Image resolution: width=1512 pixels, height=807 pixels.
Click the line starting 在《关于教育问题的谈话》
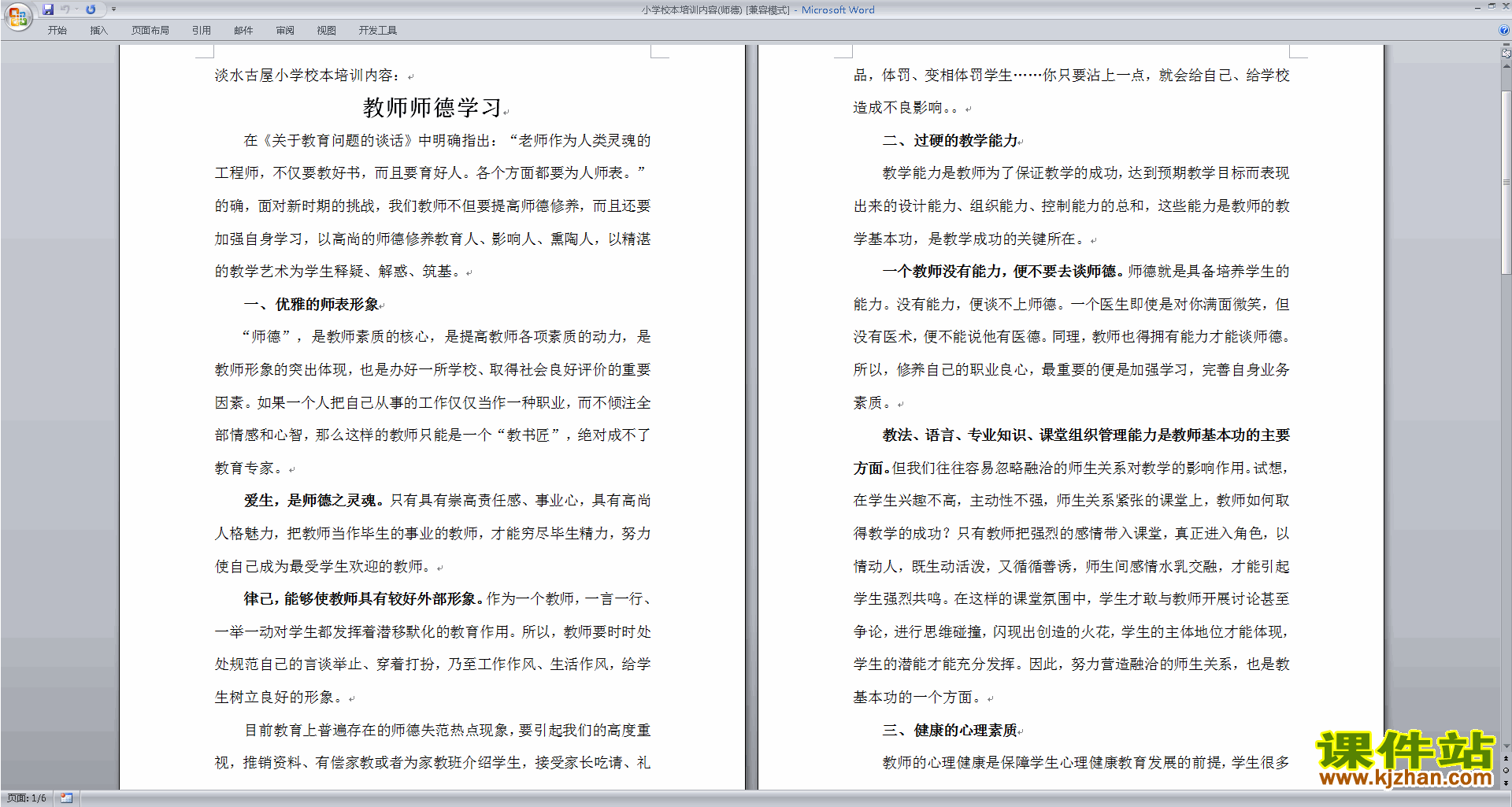[447, 141]
